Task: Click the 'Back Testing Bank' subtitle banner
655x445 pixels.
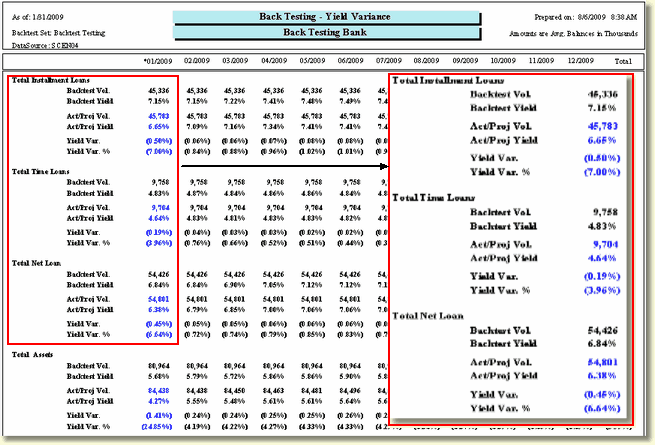Action: (x=325, y=32)
